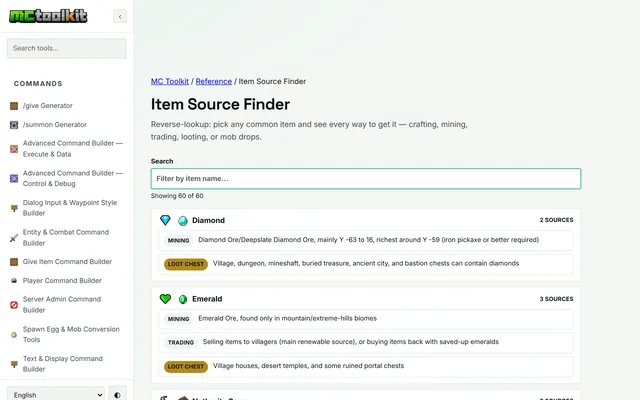The height and width of the screenshot is (400, 640).
Task: Click Diamond's 2 SOURCES label
Action: pyautogui.click(x=556, y=220)
